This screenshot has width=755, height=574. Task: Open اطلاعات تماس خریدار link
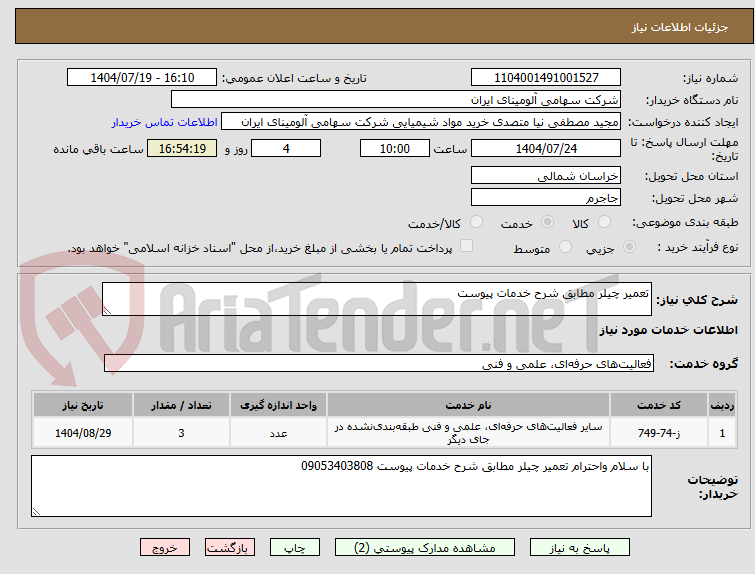tap(165, 122)
